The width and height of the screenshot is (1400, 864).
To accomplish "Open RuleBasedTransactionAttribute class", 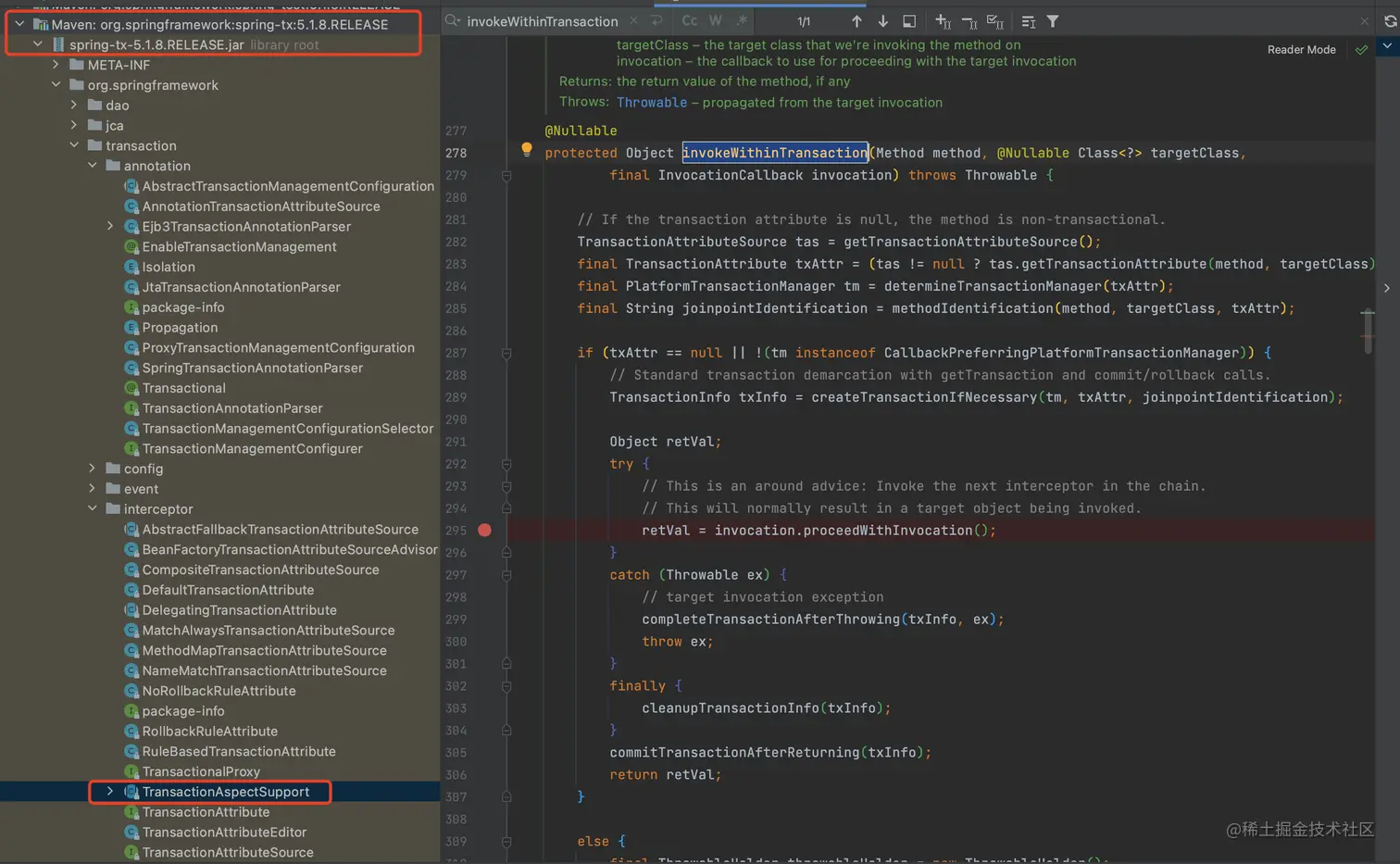I will click(x=239, y=751).
